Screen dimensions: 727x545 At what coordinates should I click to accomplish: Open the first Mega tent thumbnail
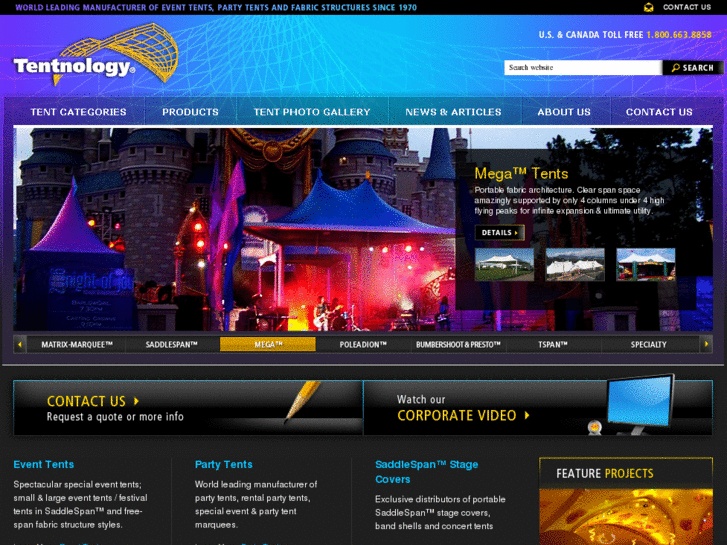click(504, 264)
